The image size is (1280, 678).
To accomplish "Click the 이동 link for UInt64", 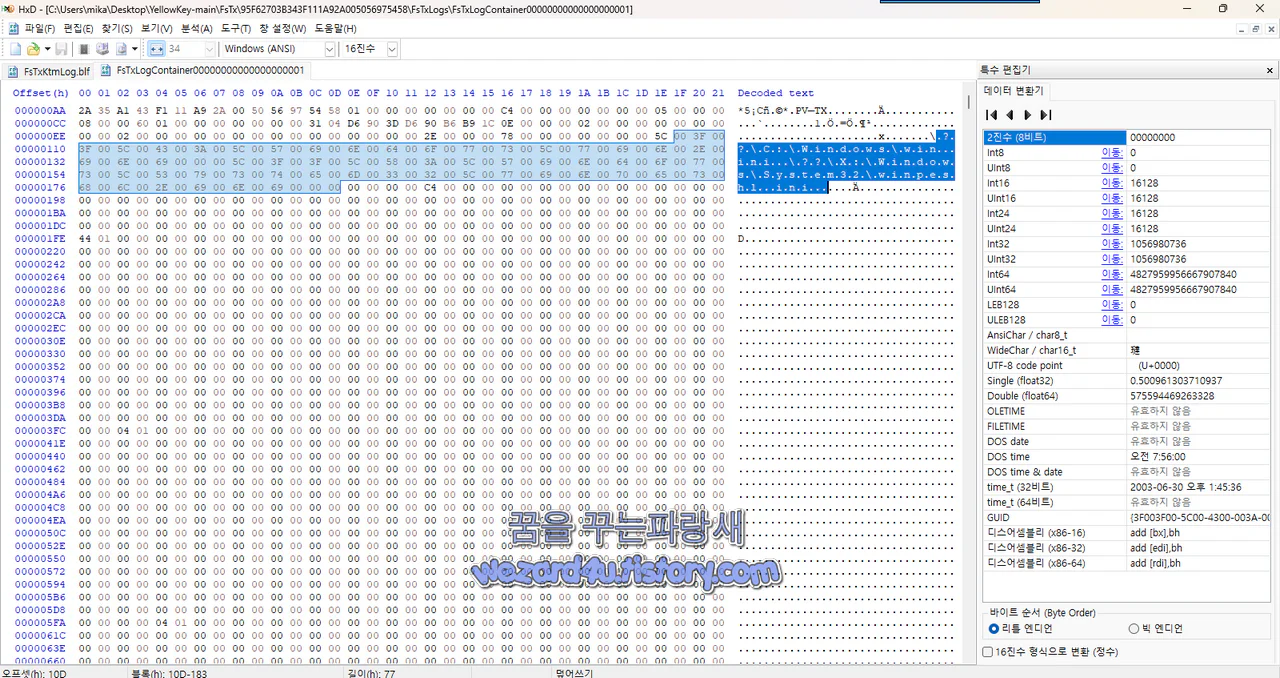I will [1111, 289].
